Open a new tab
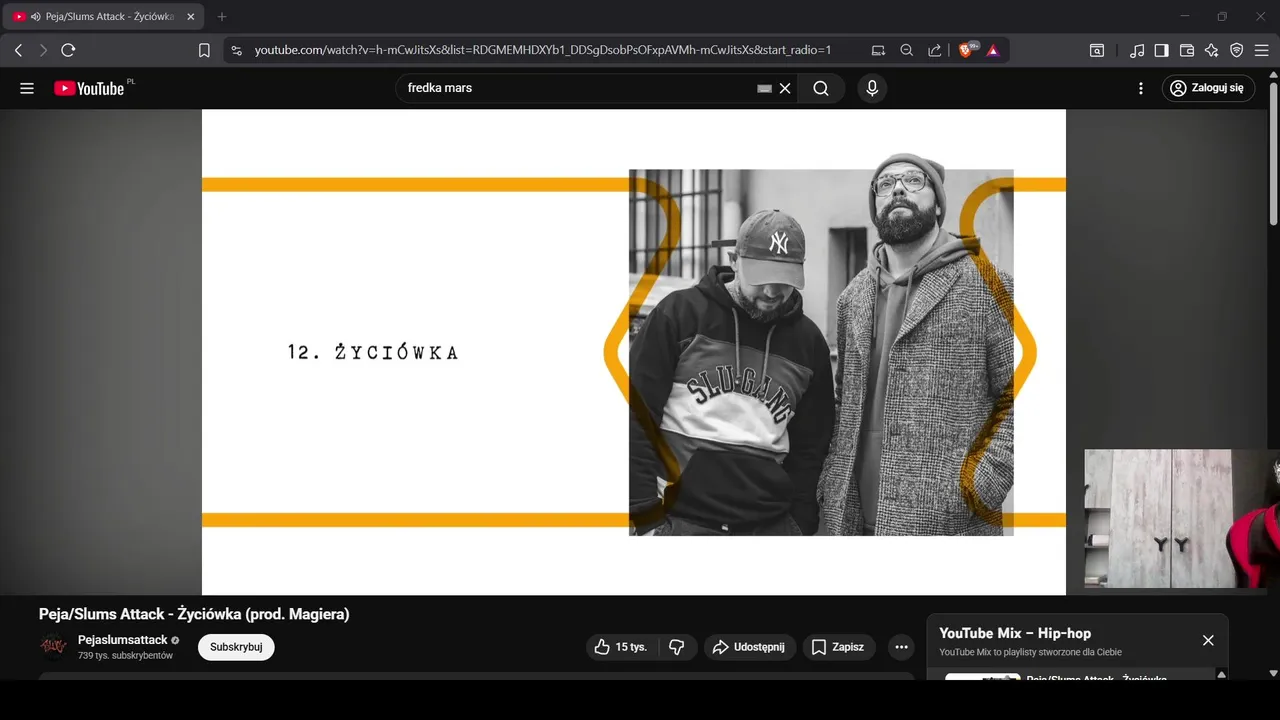This screenshot has height=720, width=1280. coord(222,17)
